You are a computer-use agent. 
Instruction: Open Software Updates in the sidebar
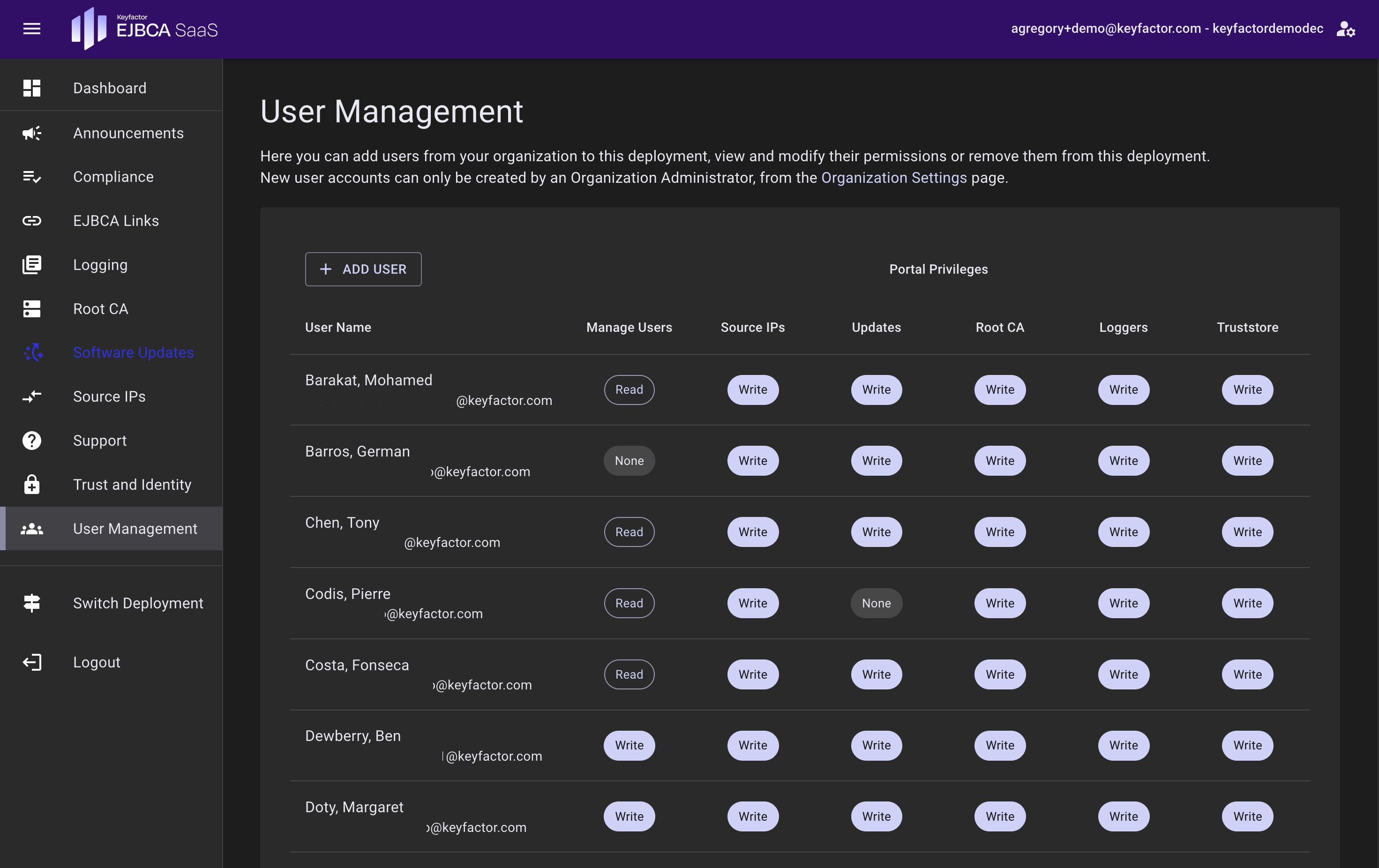tap(133, 353)
